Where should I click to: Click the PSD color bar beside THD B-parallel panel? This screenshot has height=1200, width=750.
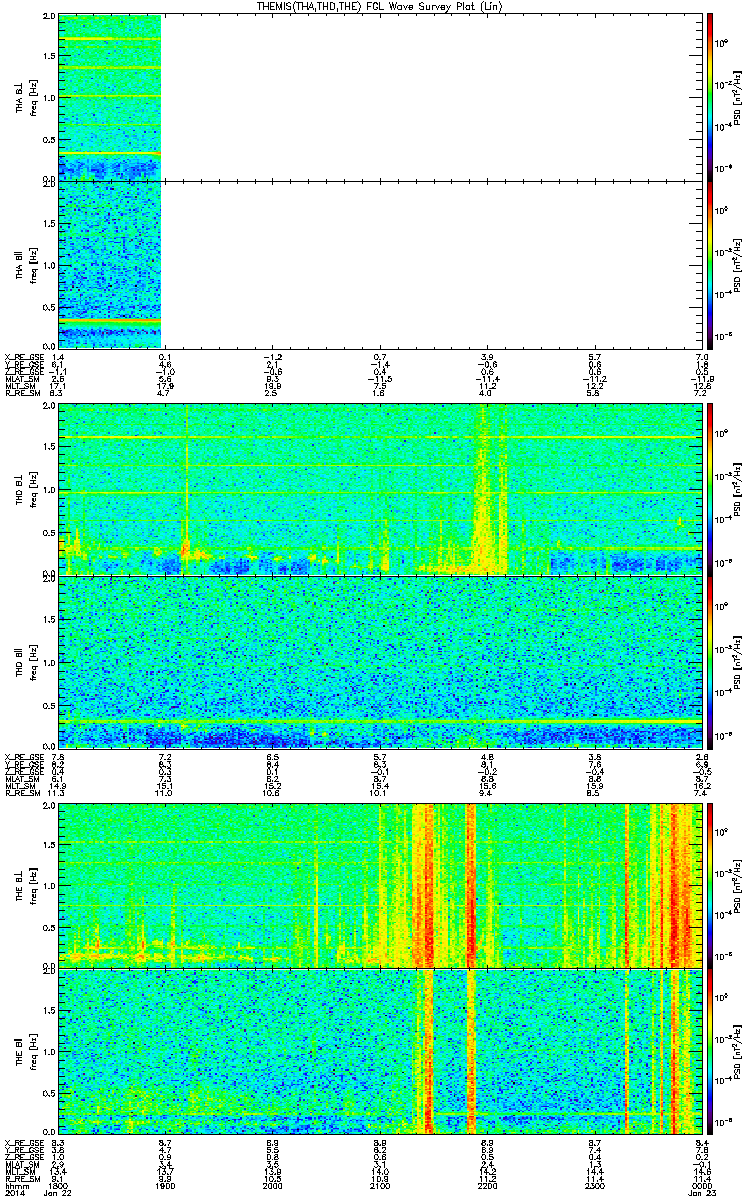point(709,660)
